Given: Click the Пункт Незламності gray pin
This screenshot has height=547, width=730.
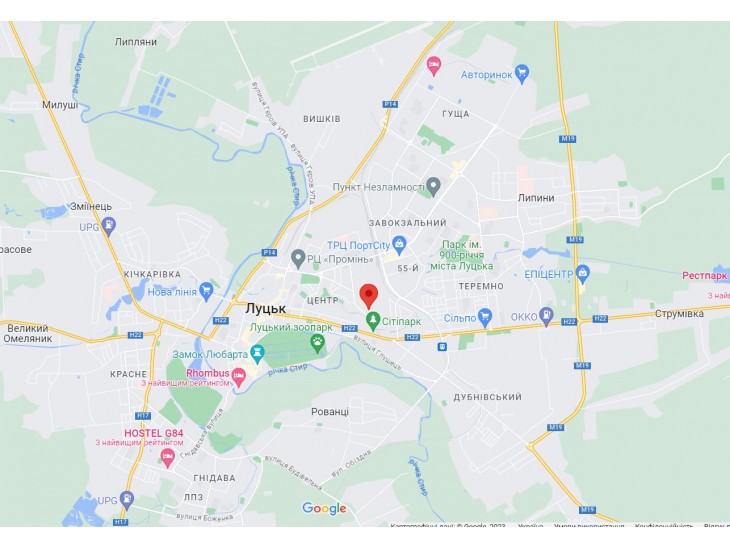Looking at the screenshot, I should pos(433,187).
